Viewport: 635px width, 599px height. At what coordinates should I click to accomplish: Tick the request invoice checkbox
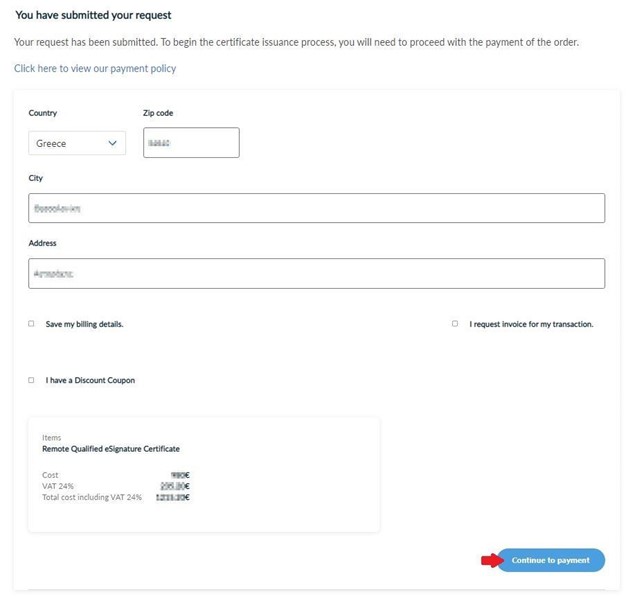click(x=455, y=324)
